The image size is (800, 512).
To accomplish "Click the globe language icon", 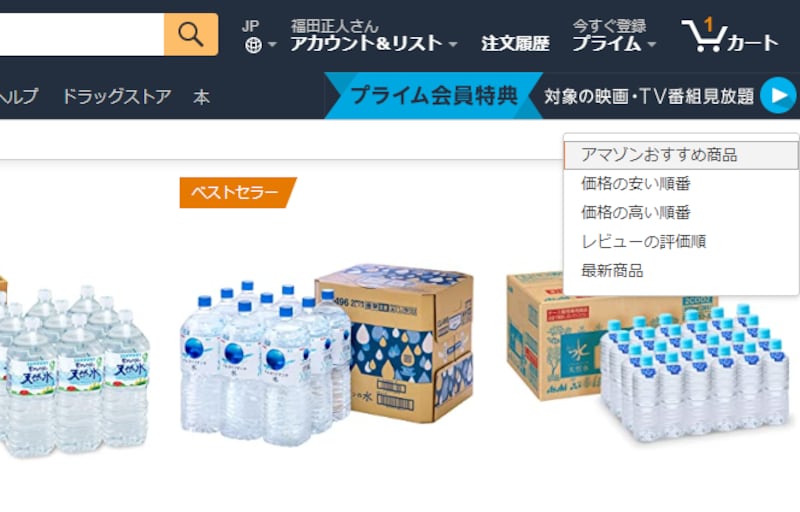I will coord(254,45).
